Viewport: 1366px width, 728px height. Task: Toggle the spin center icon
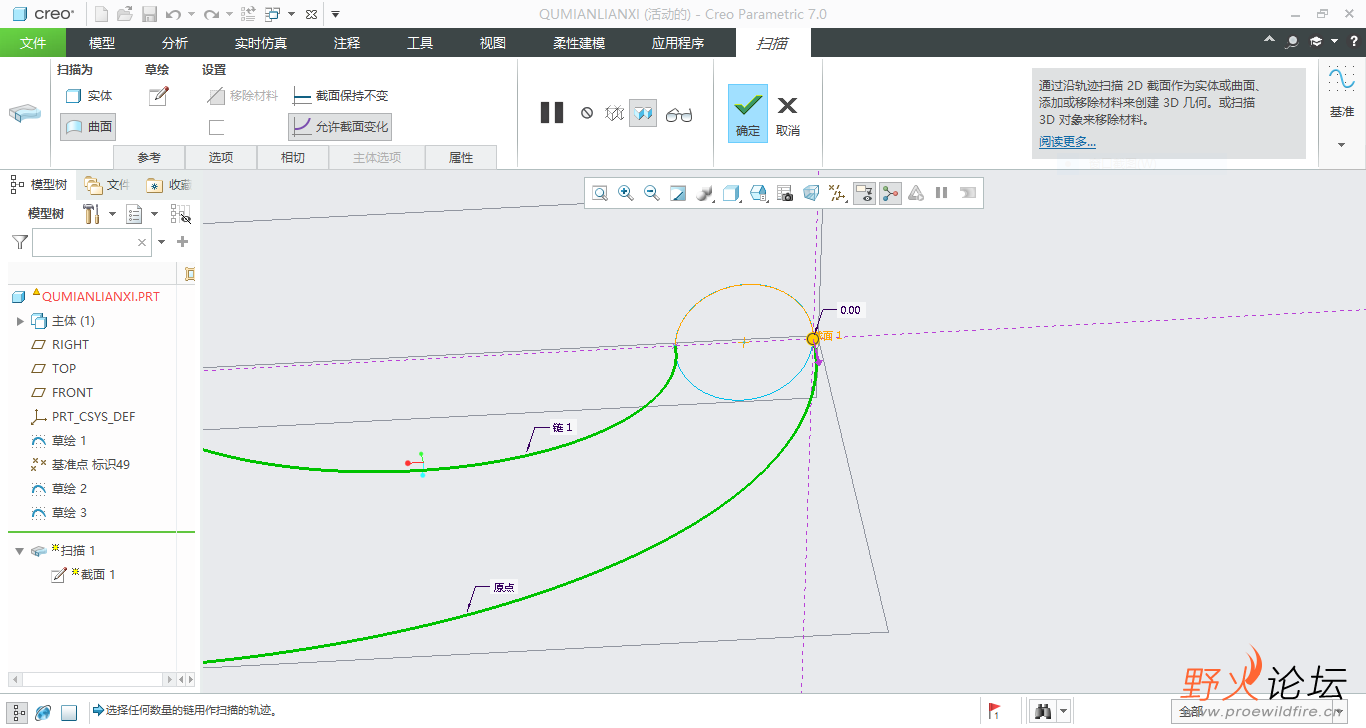[x=890, y=193]
